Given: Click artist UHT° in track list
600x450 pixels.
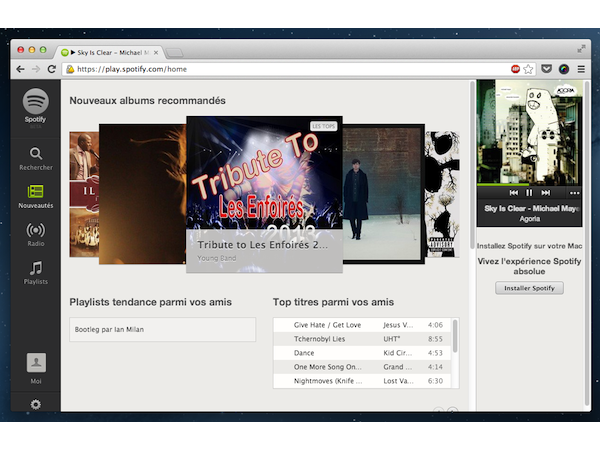Looking at the screenshot, I should pos(391,339).
